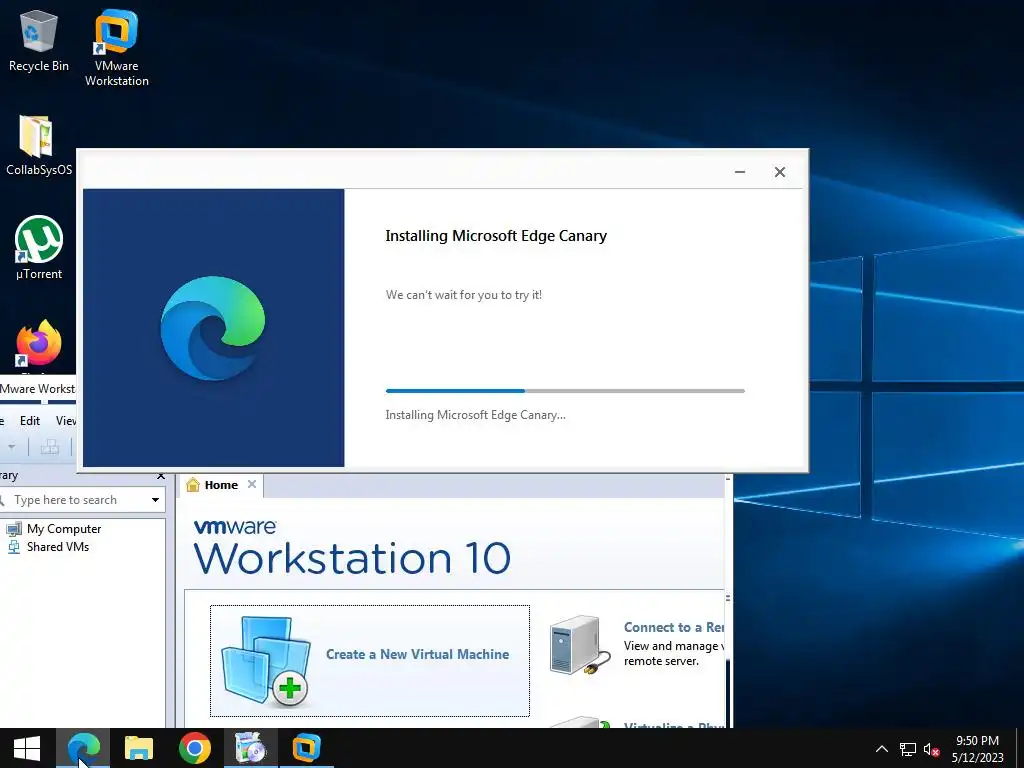Select the CollabSysOS folder on desktop

click(x=38, y=145)
